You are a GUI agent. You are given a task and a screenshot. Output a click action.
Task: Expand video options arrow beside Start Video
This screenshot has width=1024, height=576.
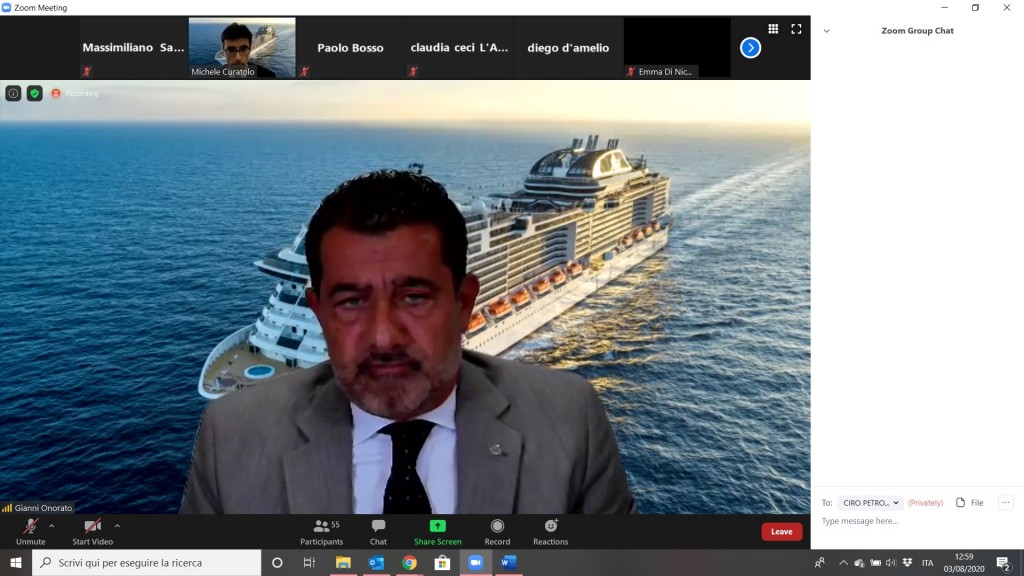click(117, 525)
